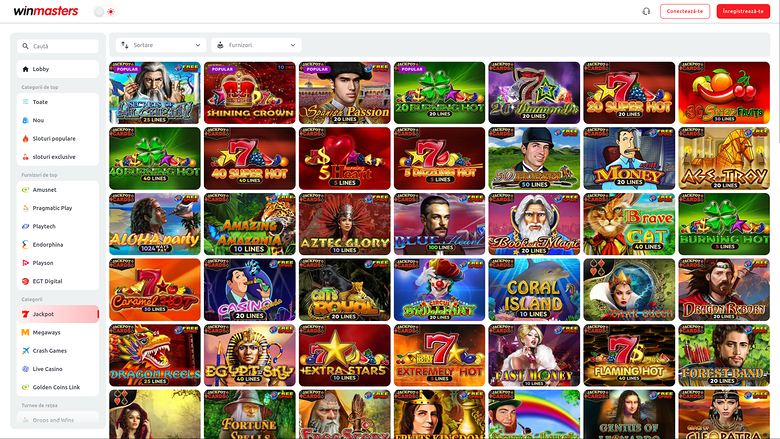
Task: Click the Golden Coins Link icon
Action: click(25, 387)
